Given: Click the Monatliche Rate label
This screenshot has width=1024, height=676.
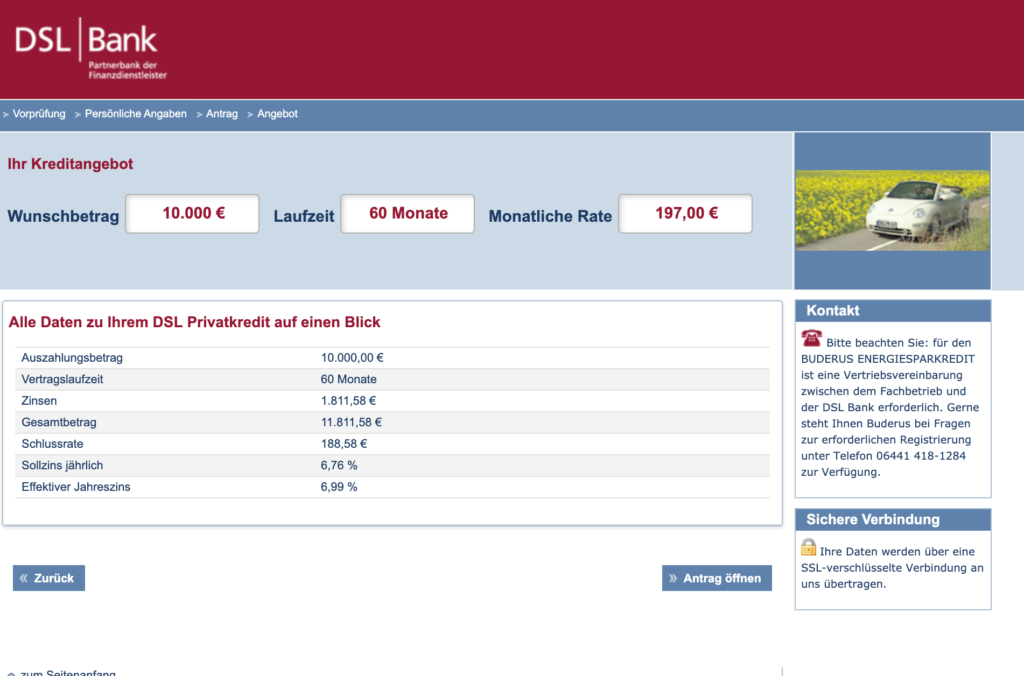Looking at the screenshot, I should click(550, 216).
